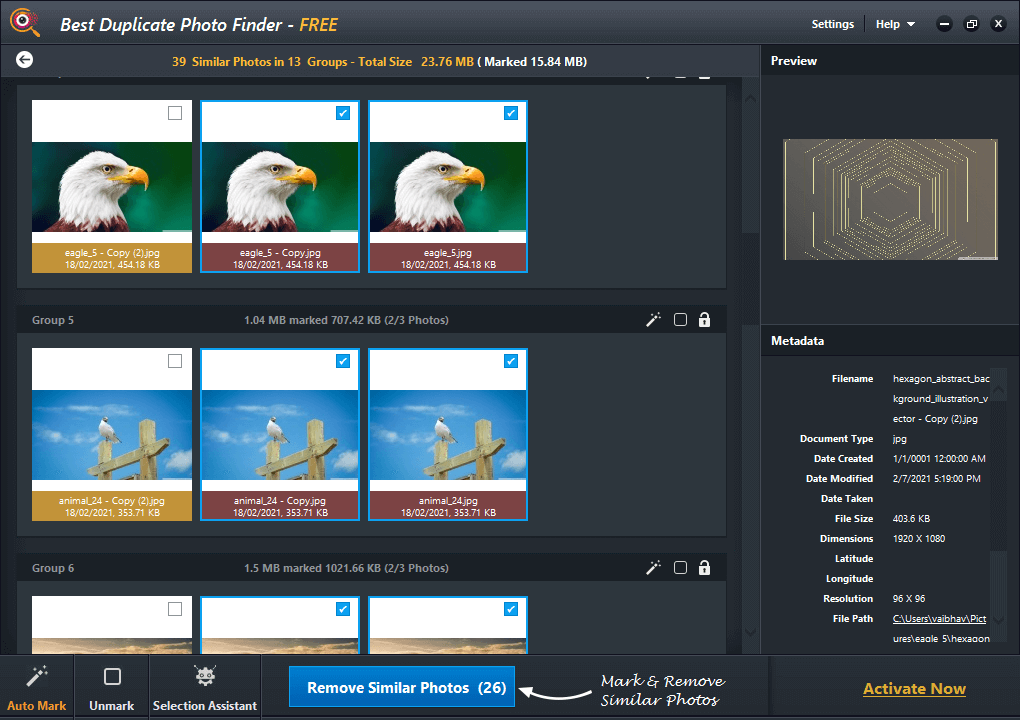Image resolution: width=1020 pixels, height=720 pixels.
Task: Click the Activate Now link
Action: click(x=914, y=688)
